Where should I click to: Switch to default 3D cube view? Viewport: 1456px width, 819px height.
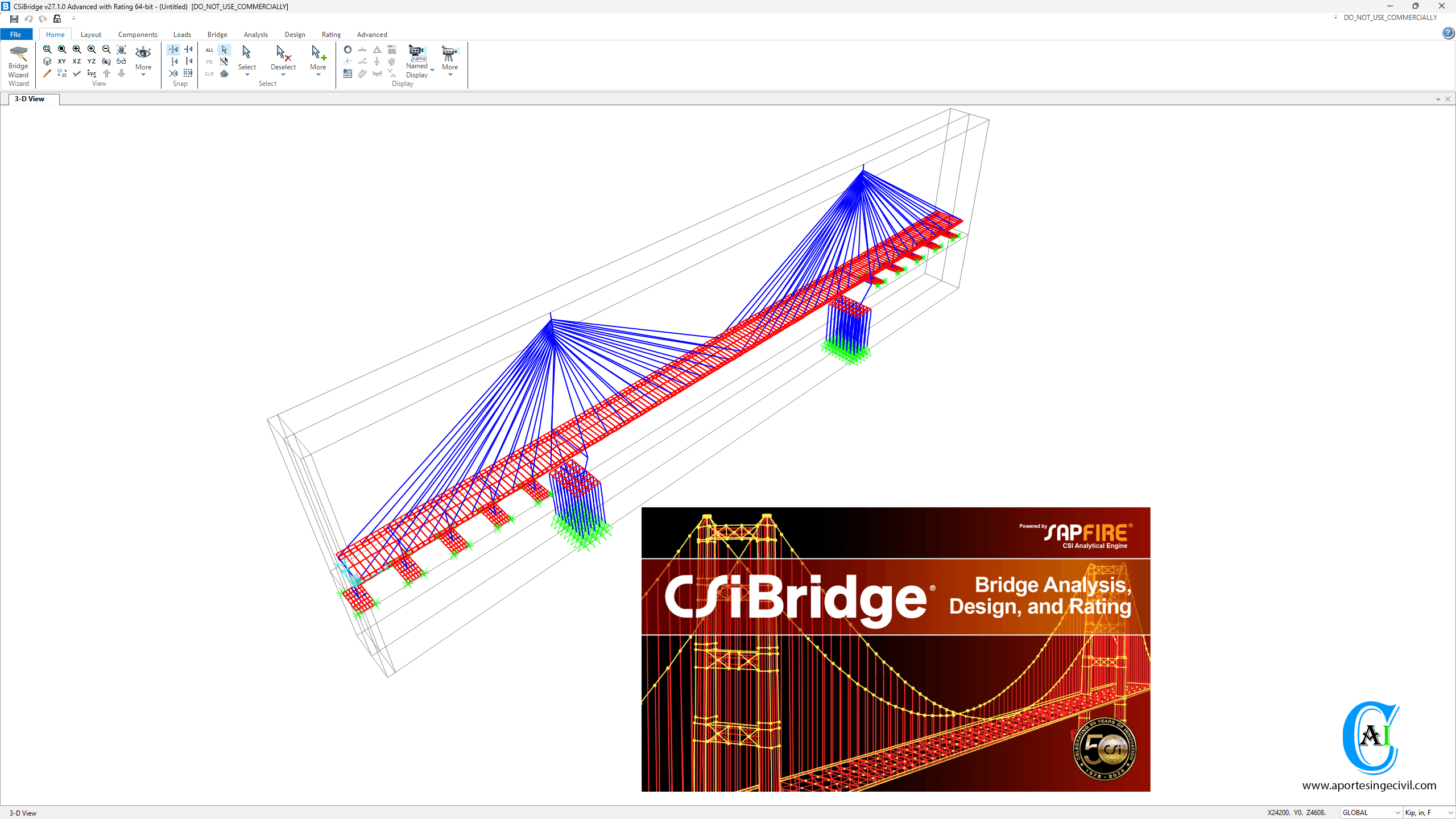[x=47, y=61]
